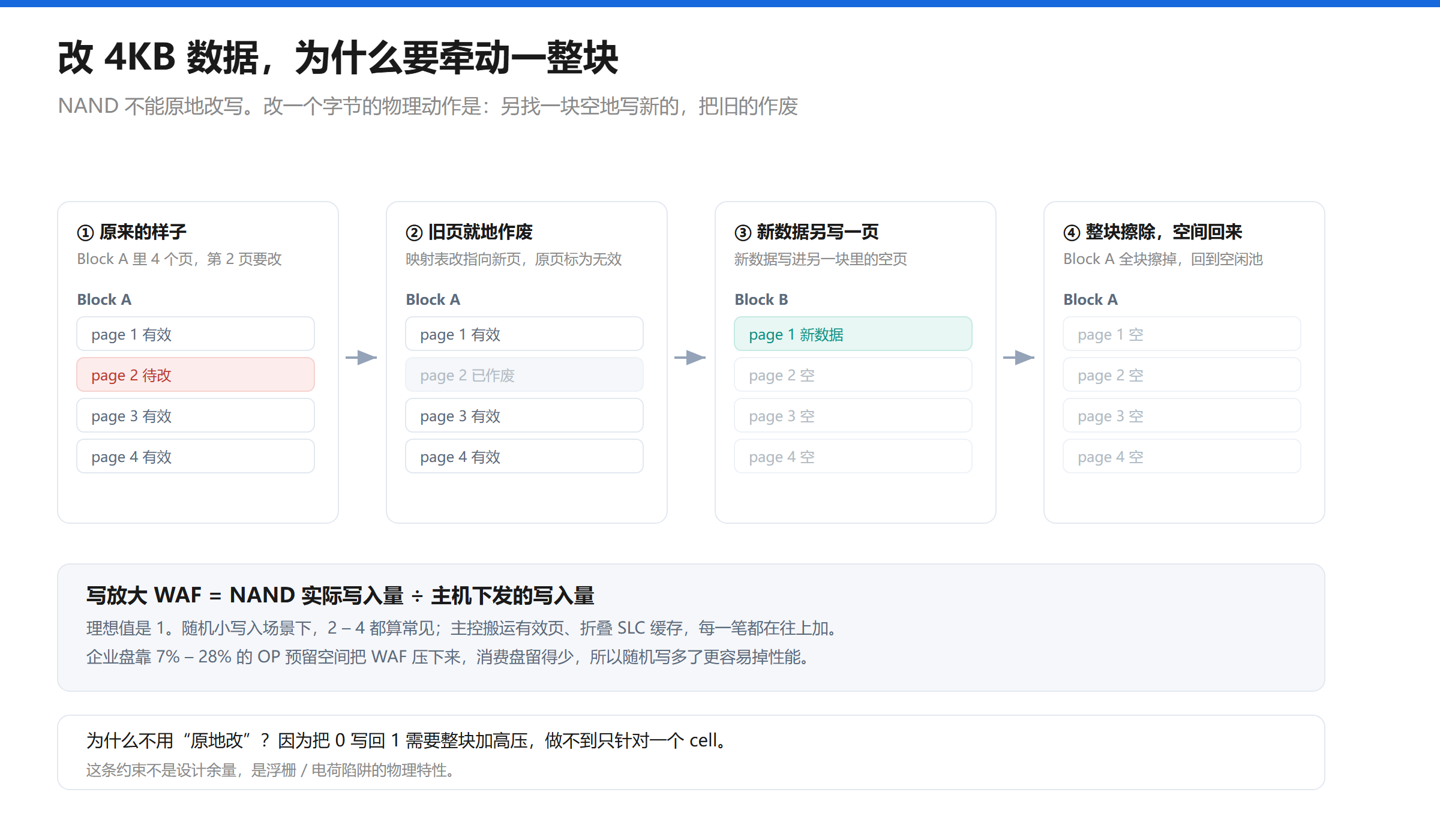This screenshot has height=840, width=1440.
Task: Click page 1 有效 in the ② 旧页就地作废 card
Action: click(x=524, y=334)
